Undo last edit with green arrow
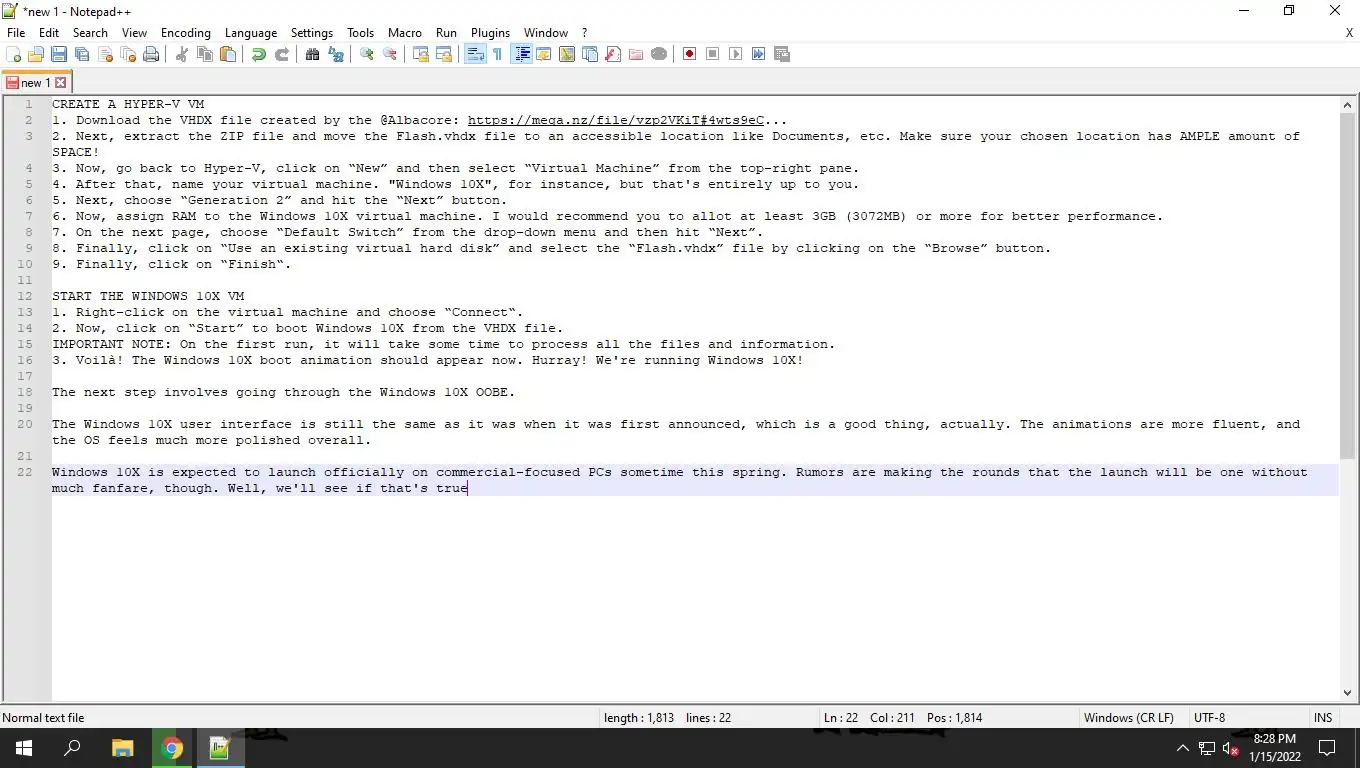 click(258, 54)
